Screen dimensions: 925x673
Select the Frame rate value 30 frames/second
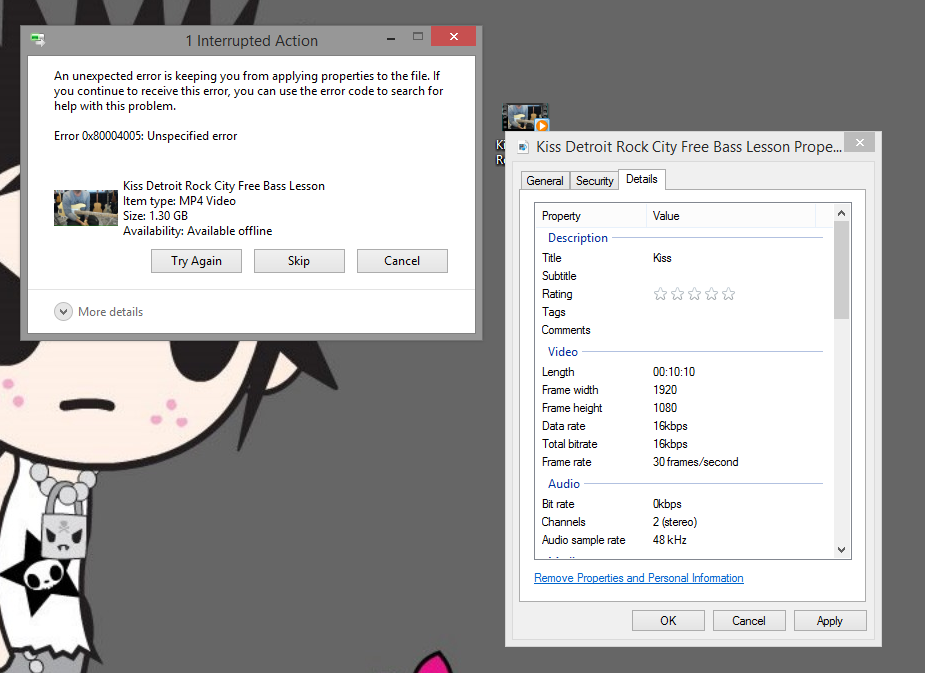(696, 462)
